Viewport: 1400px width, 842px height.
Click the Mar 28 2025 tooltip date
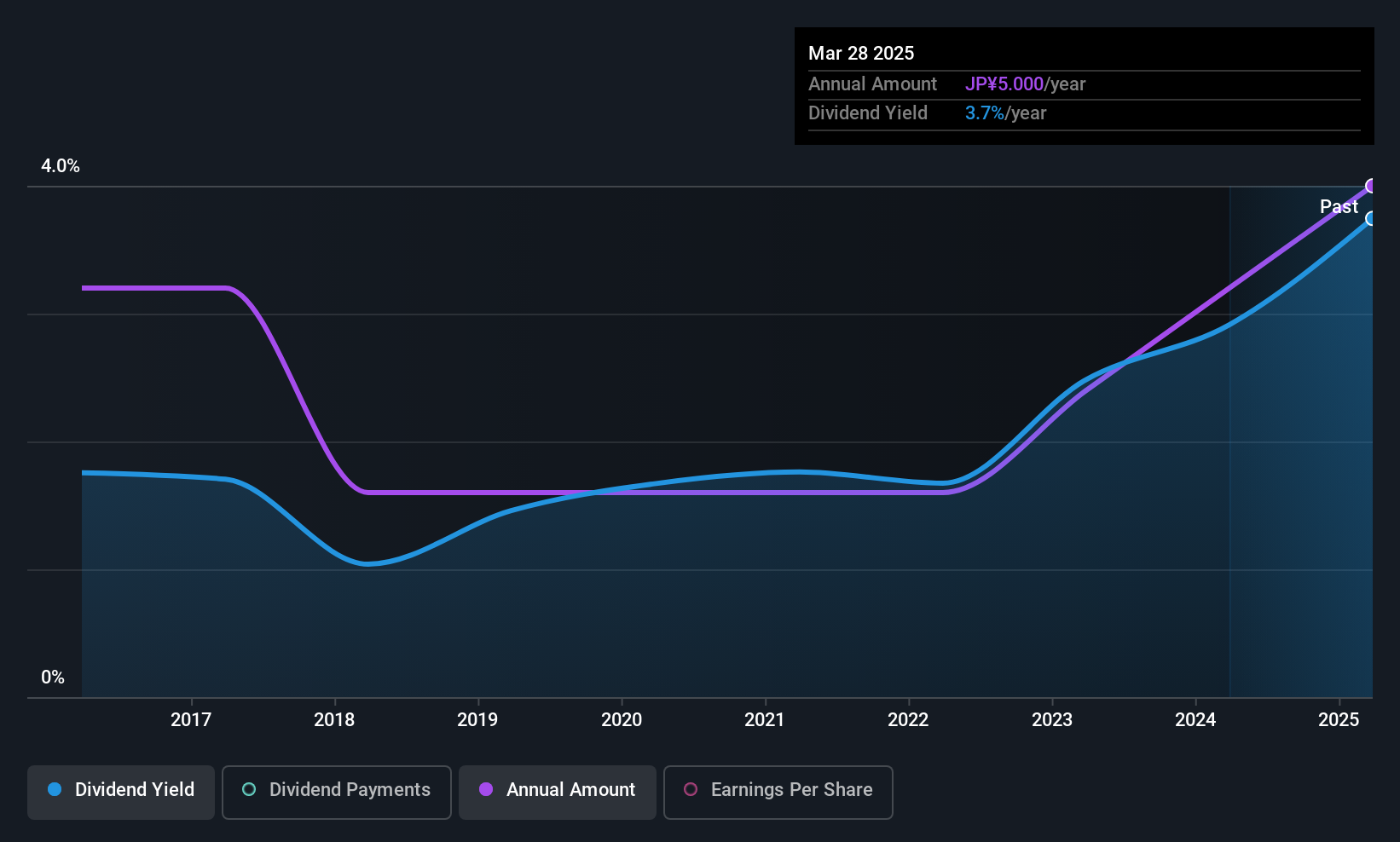861,54
